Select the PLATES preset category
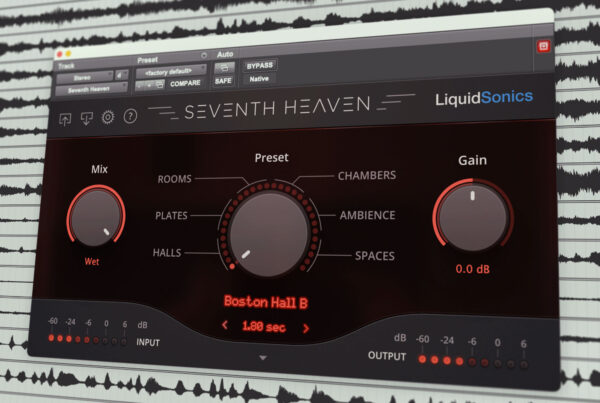600x403 pixels. [x=171, y=216]
